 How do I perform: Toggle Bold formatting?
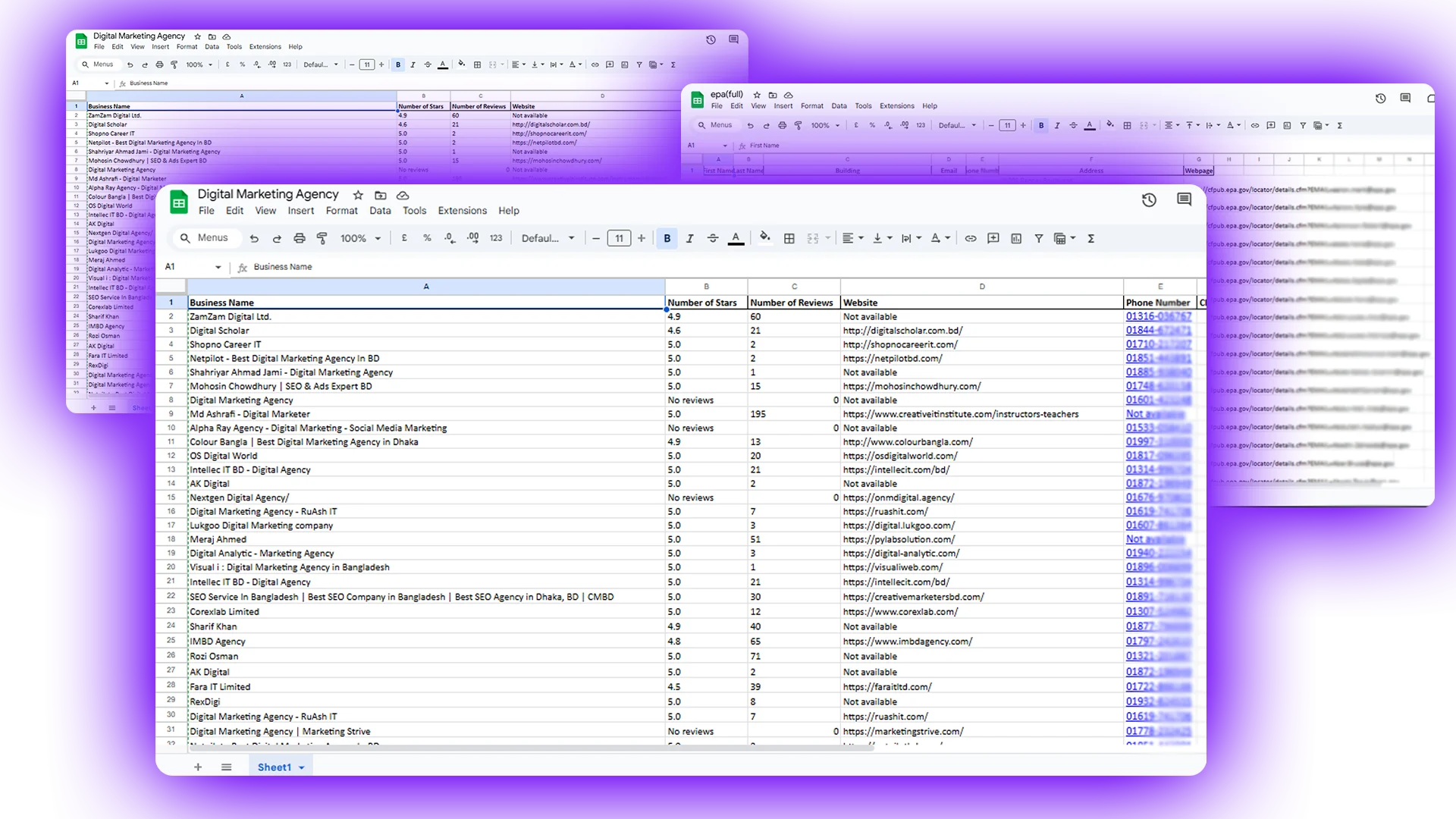(667, 239)
